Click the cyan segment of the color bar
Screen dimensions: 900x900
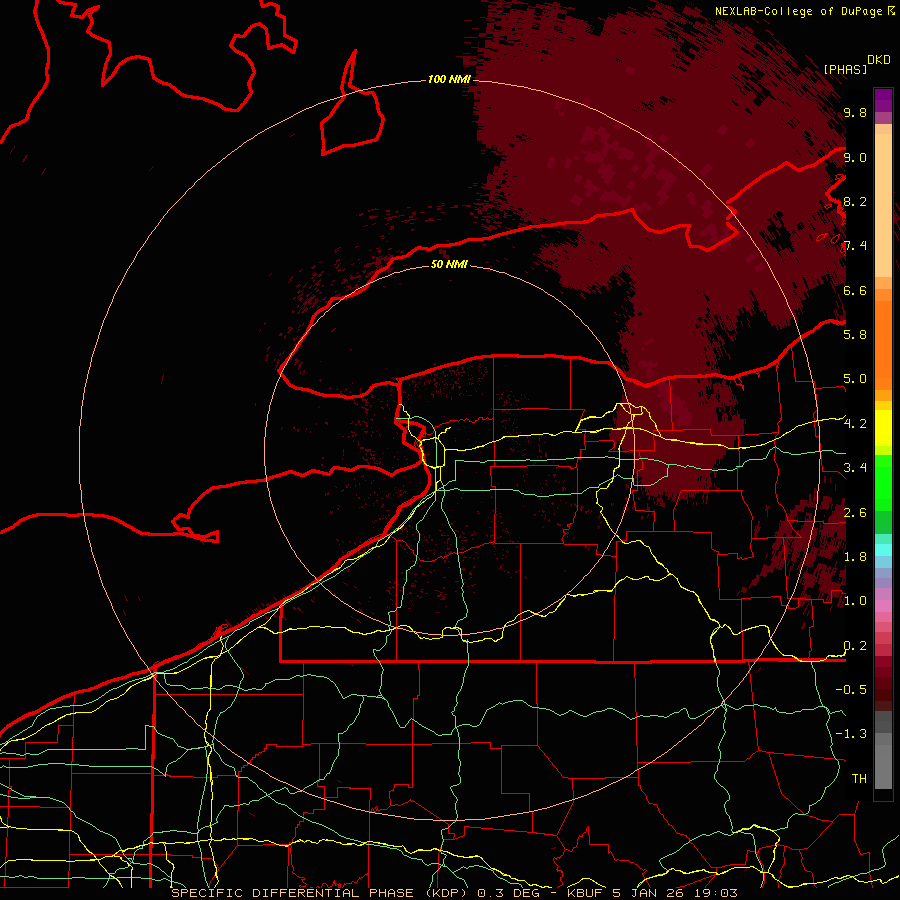pos(883,549)
